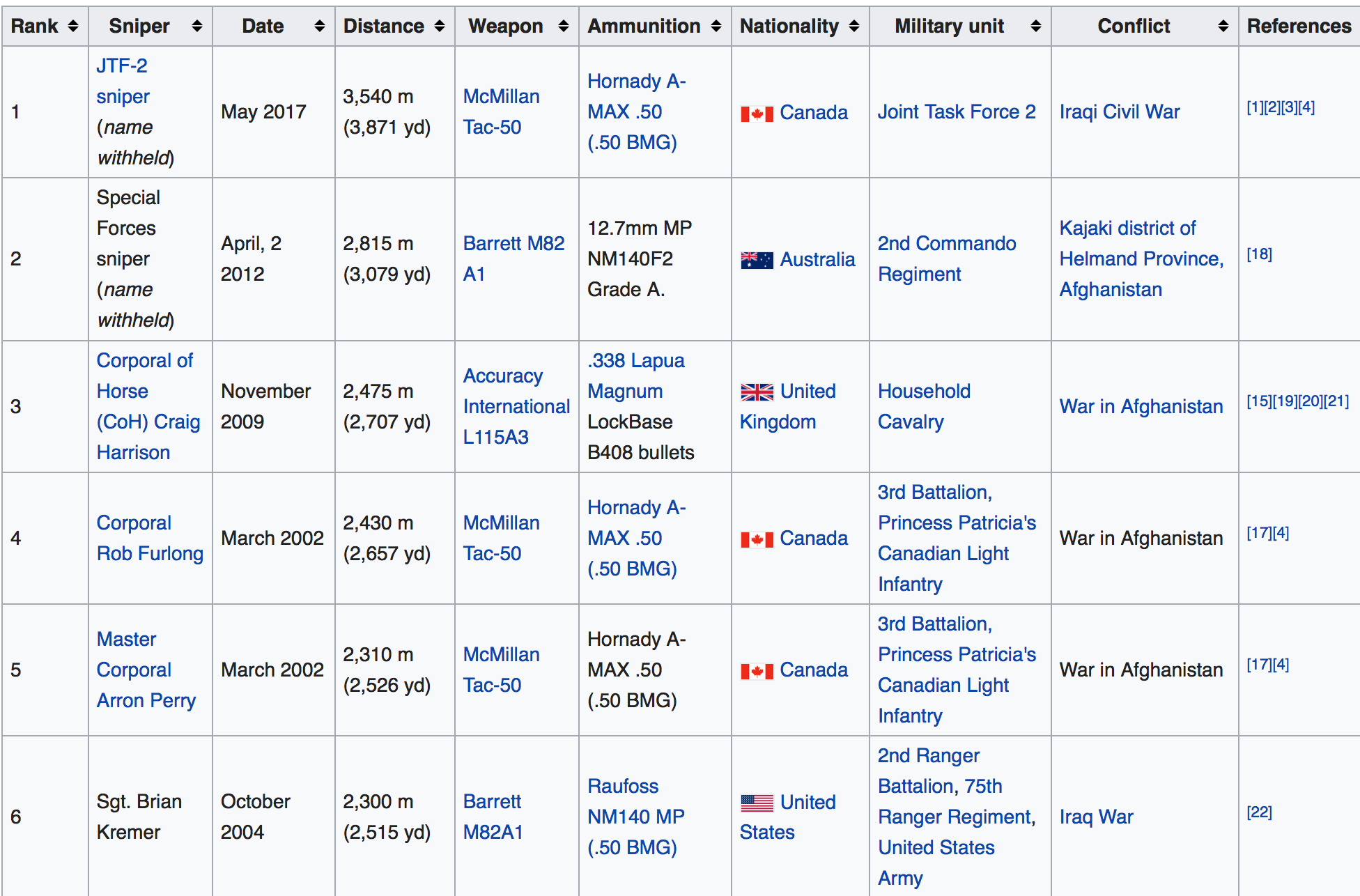Click Military unit sort arrows
This screenshot has width=1360, height=896.
click(1035, 26)
